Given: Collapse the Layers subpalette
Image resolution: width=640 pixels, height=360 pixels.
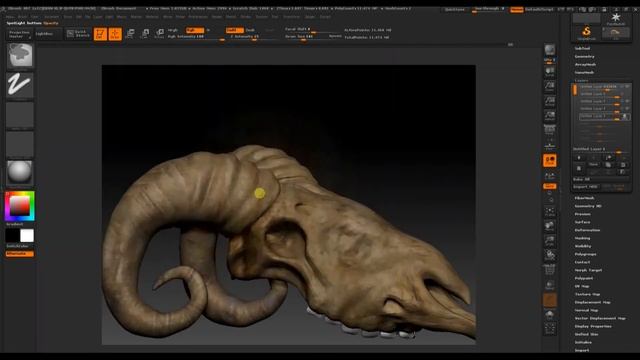Looking at the screenshot, I should [582, 80].
